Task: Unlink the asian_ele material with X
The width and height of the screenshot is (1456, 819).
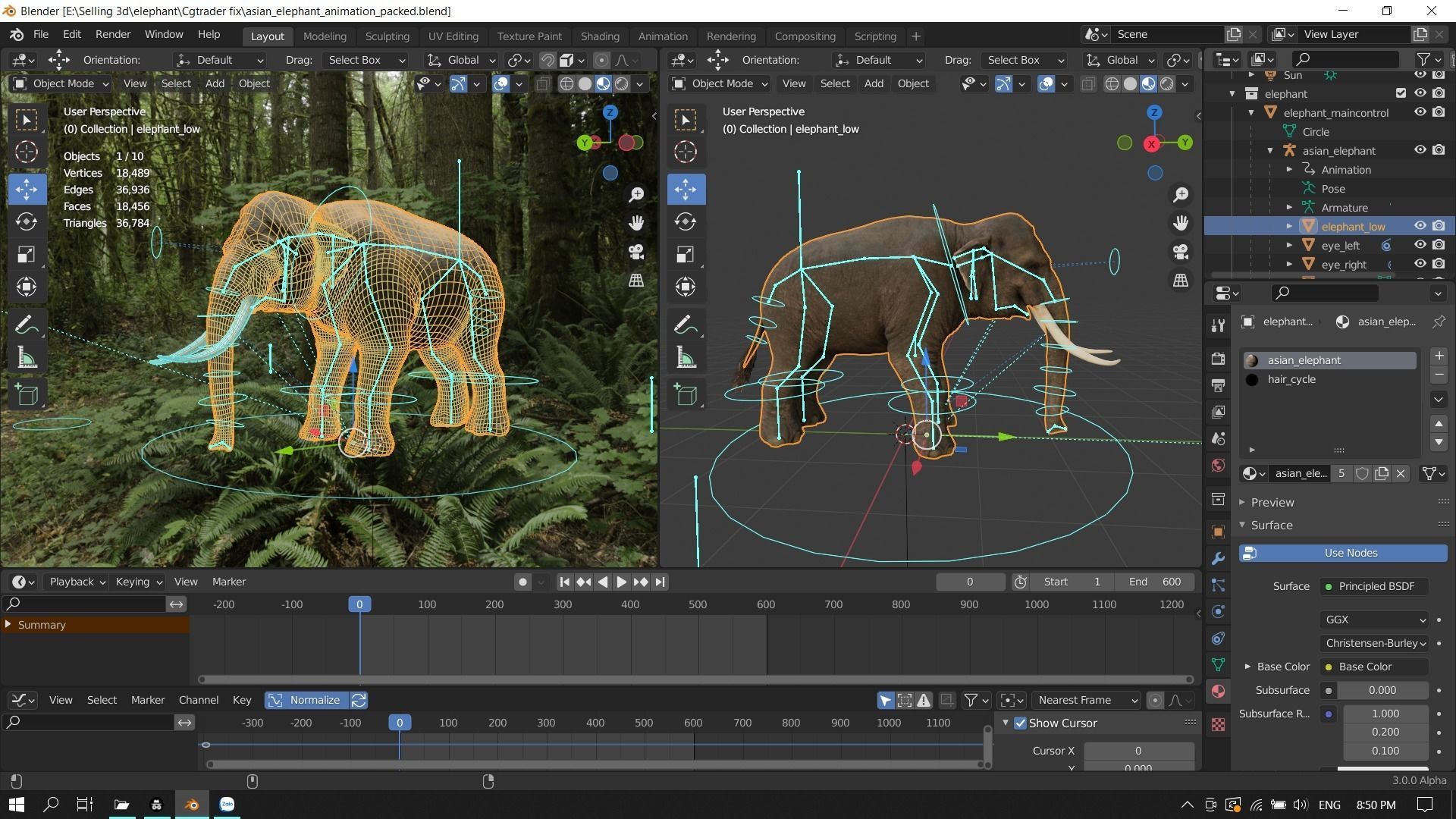Action: click(x=1401, y=473)
